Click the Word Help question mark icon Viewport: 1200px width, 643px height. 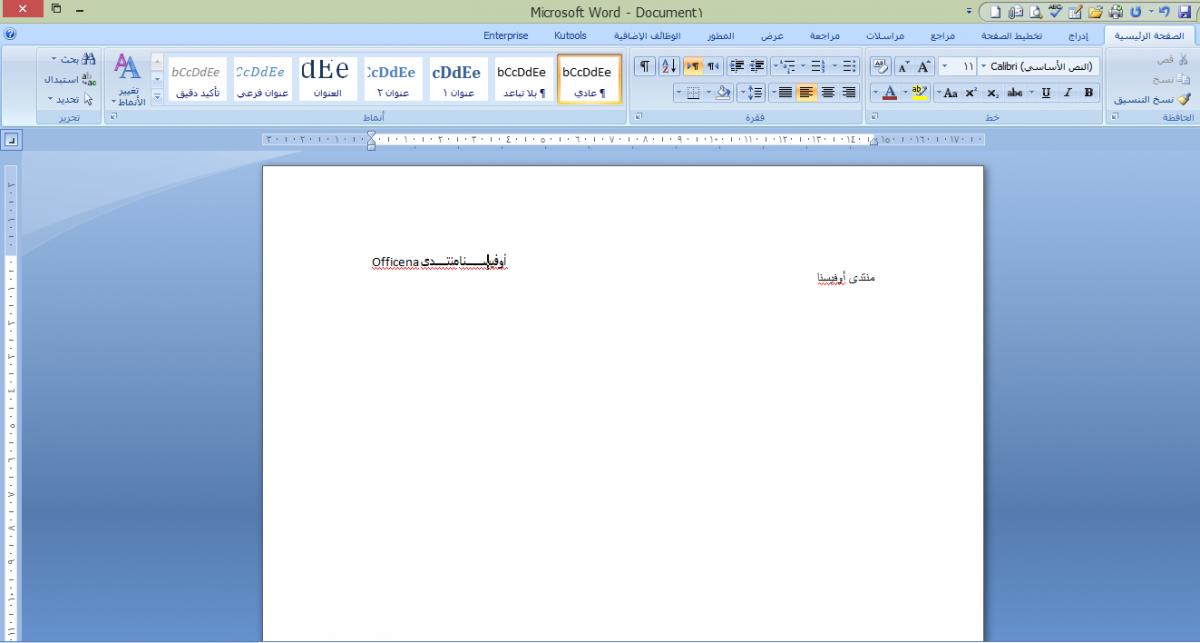[x=10, y=33]
